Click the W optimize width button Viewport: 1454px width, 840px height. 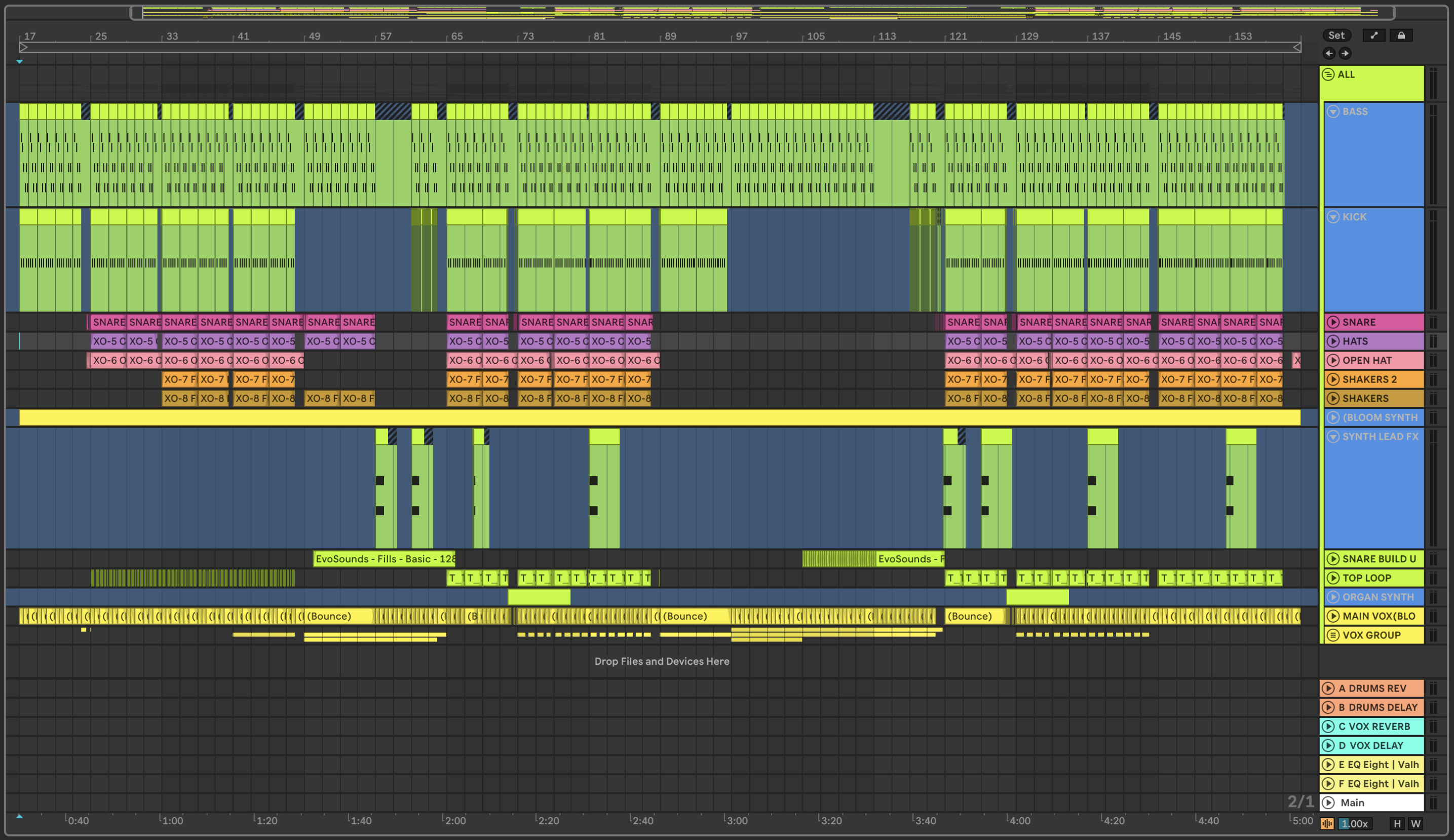[x=1415, y=824]
